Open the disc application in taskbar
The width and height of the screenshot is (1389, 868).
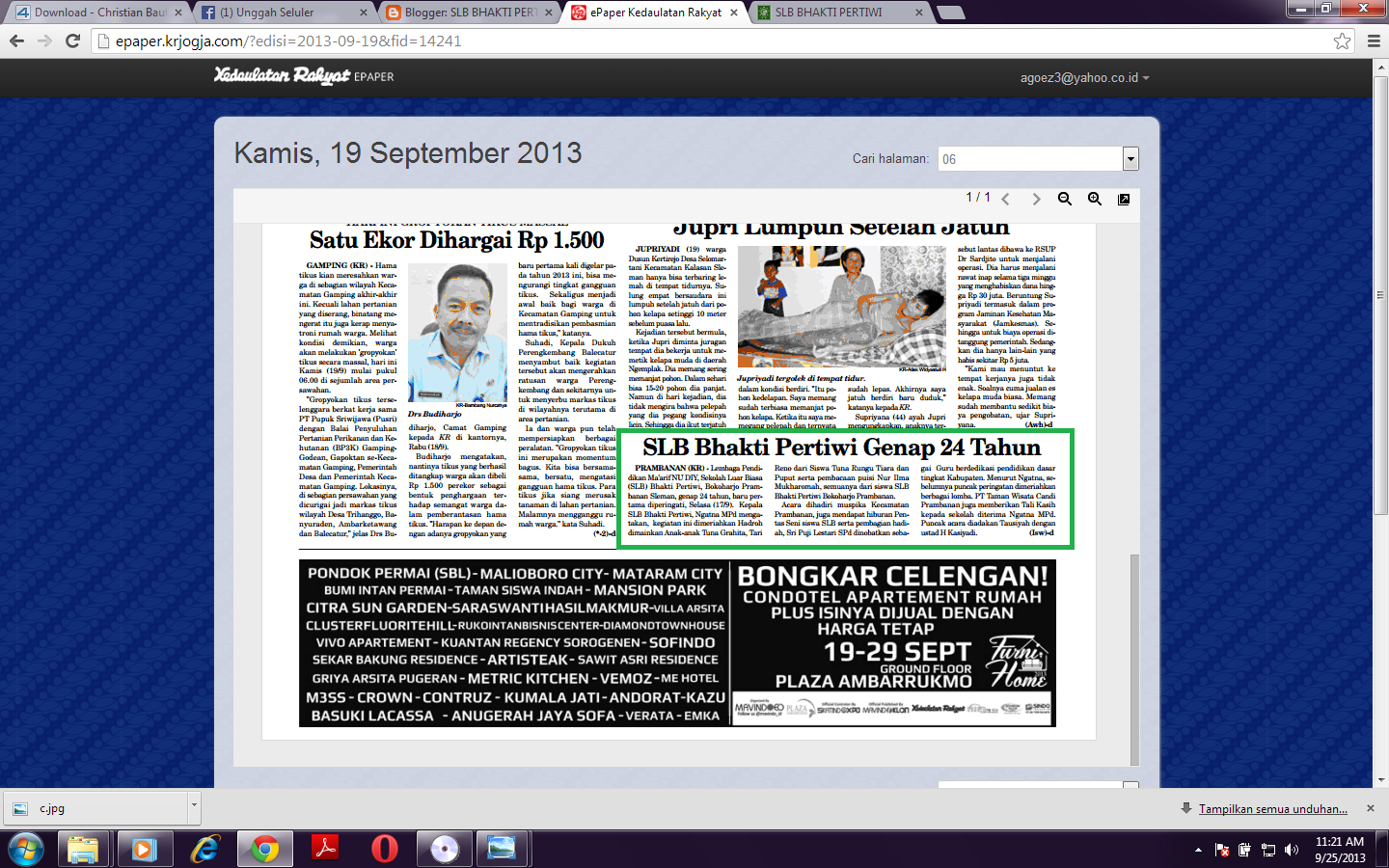pyautogui.click(x=444, y=849)
